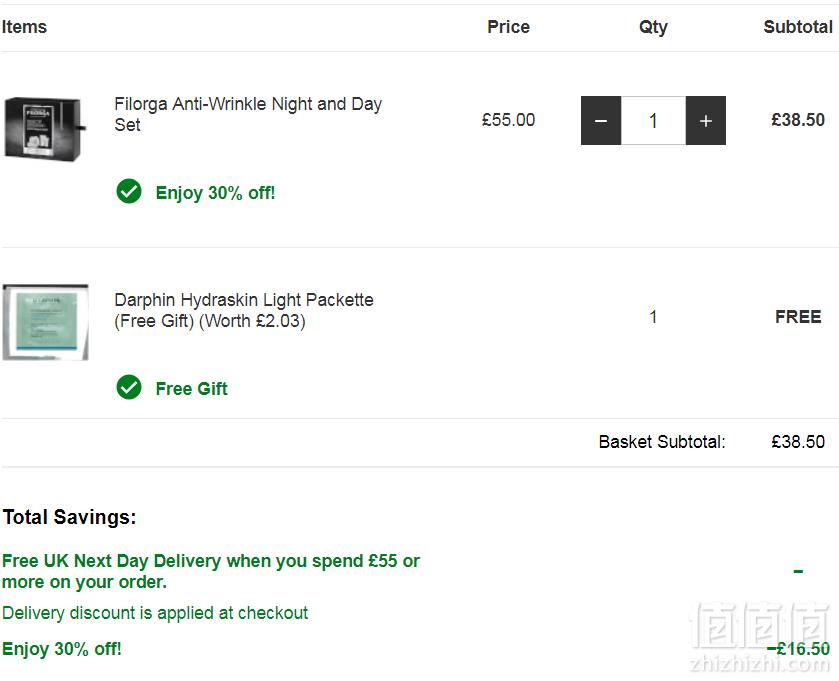This screenshot has height=681, width=839.
Task: Click the Qty column header
Action: [653, 27]
